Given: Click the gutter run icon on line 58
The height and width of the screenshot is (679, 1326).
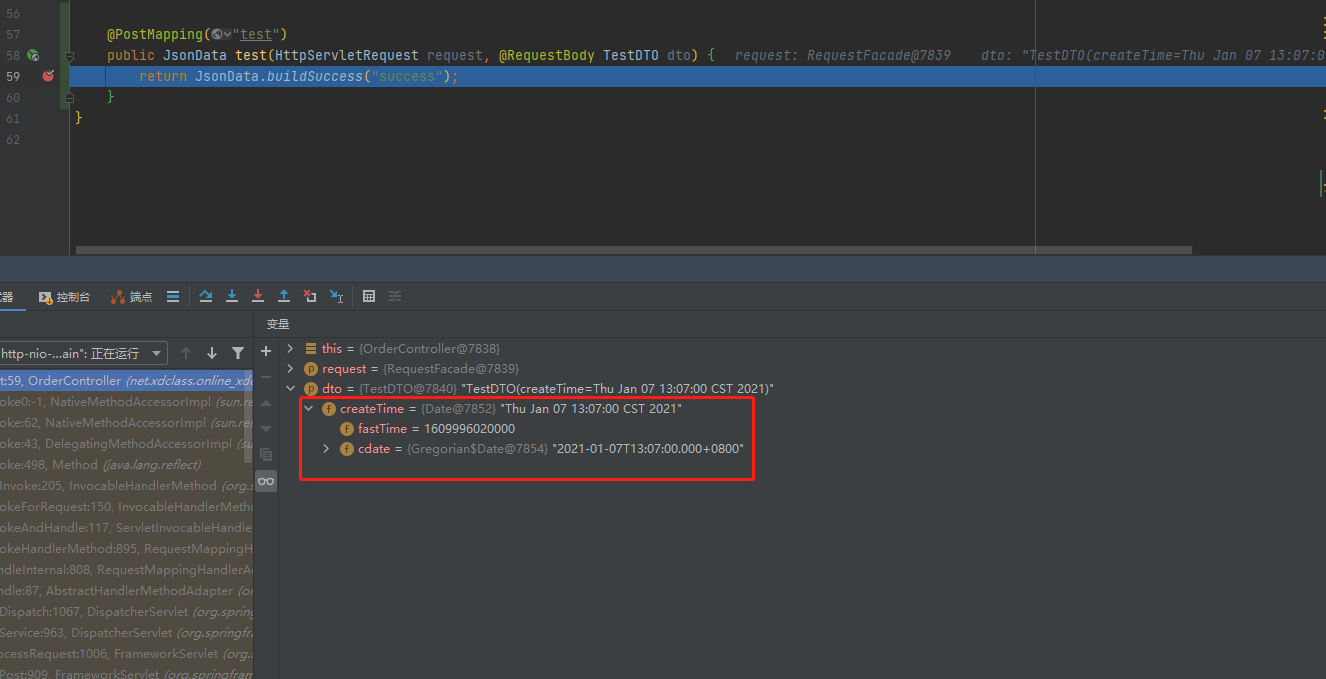Looking at the screenshot, I should click(33, 56).
